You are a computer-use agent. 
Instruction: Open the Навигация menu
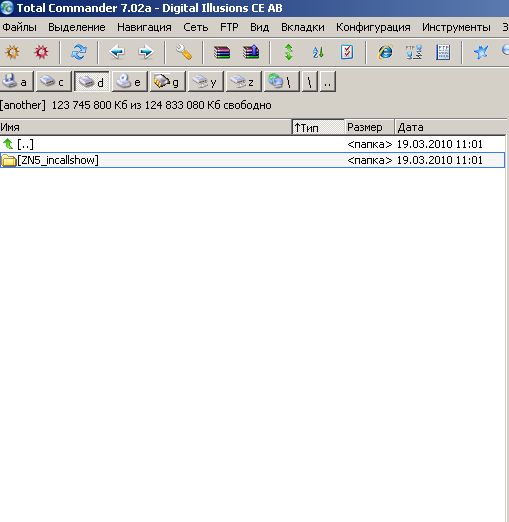coord(144,27)
